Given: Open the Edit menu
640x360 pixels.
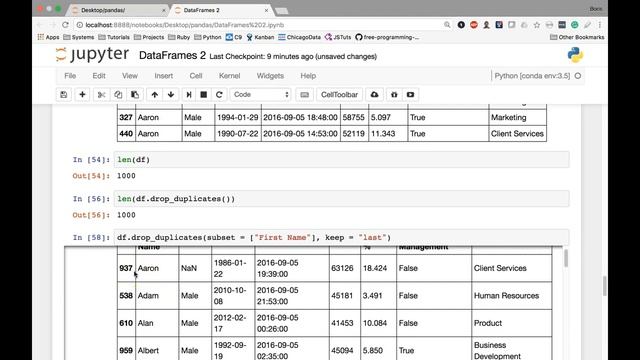Looking at the screenshot, I should (x=99, y=76).
